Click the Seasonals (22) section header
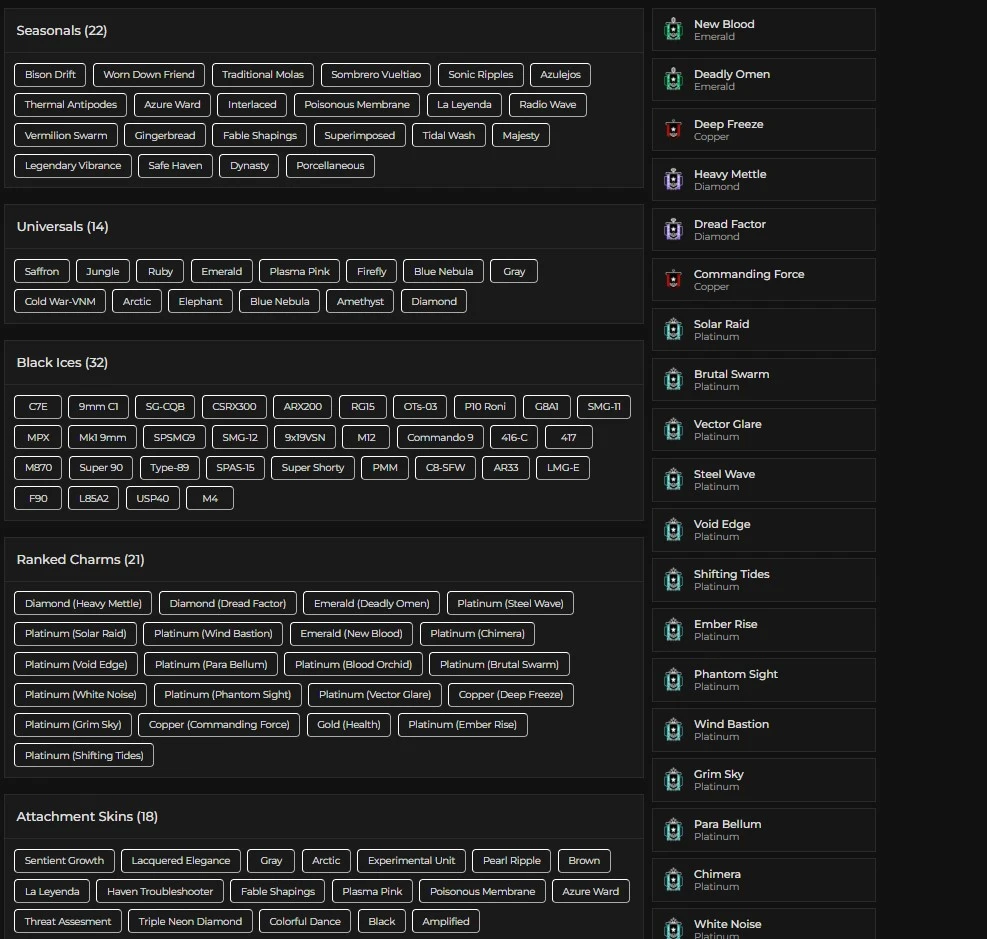The width and height of the screenshot is (987, 939). 62,31
